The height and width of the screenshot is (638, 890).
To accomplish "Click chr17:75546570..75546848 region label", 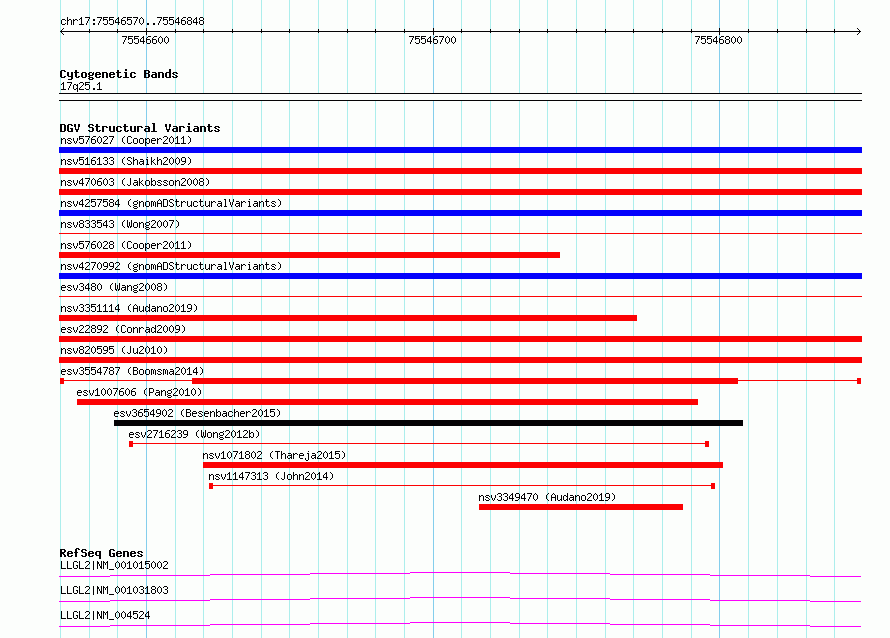I will coord(132,21).
